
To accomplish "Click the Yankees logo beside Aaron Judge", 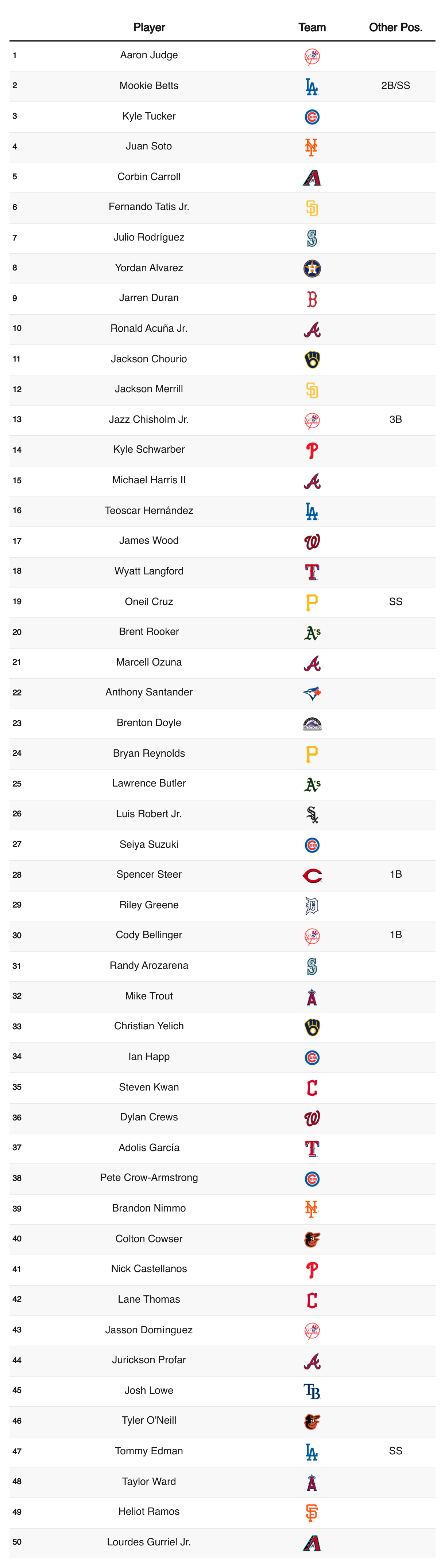I will click(x=312, y=56).
